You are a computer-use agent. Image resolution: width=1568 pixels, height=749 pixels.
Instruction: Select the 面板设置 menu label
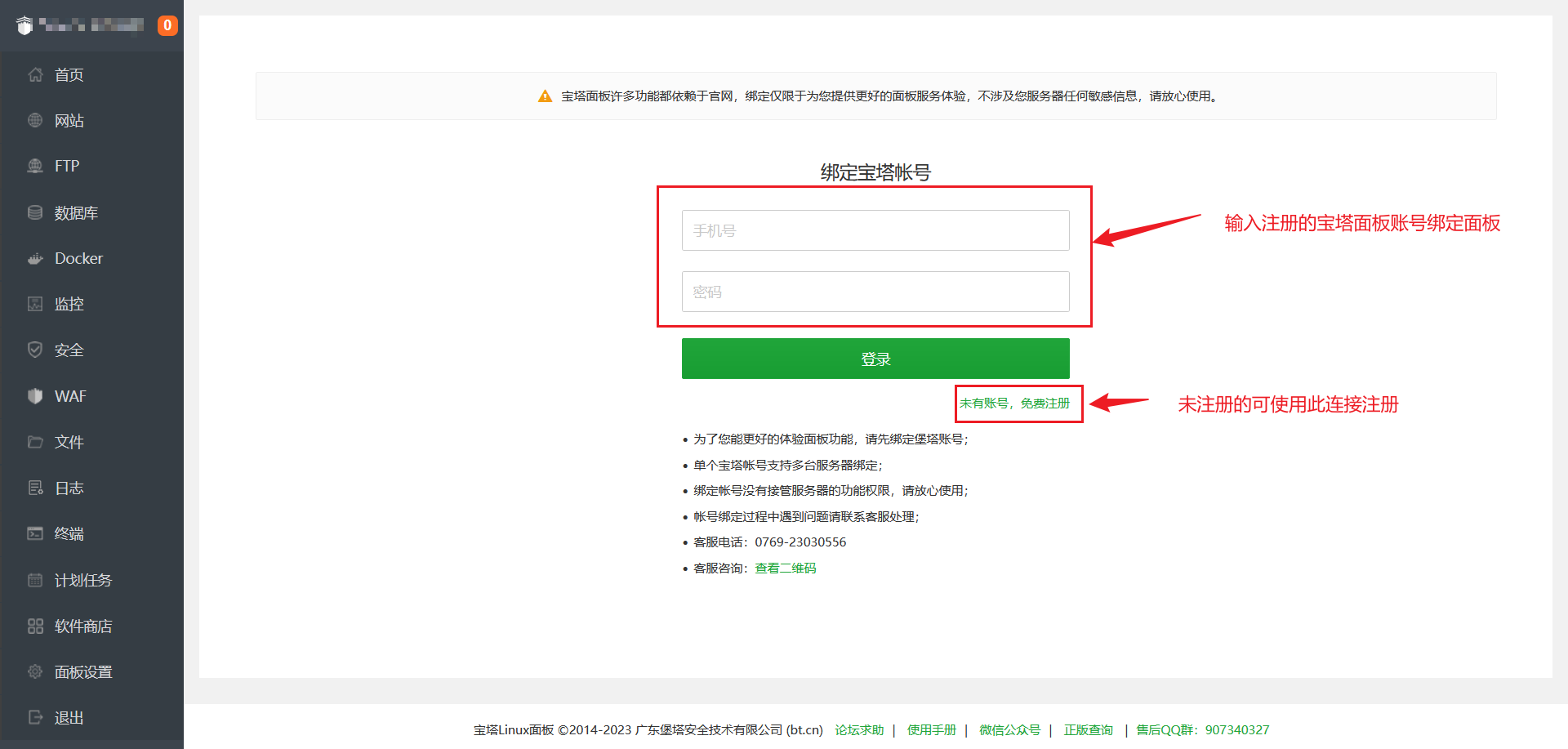click(83, 671)
